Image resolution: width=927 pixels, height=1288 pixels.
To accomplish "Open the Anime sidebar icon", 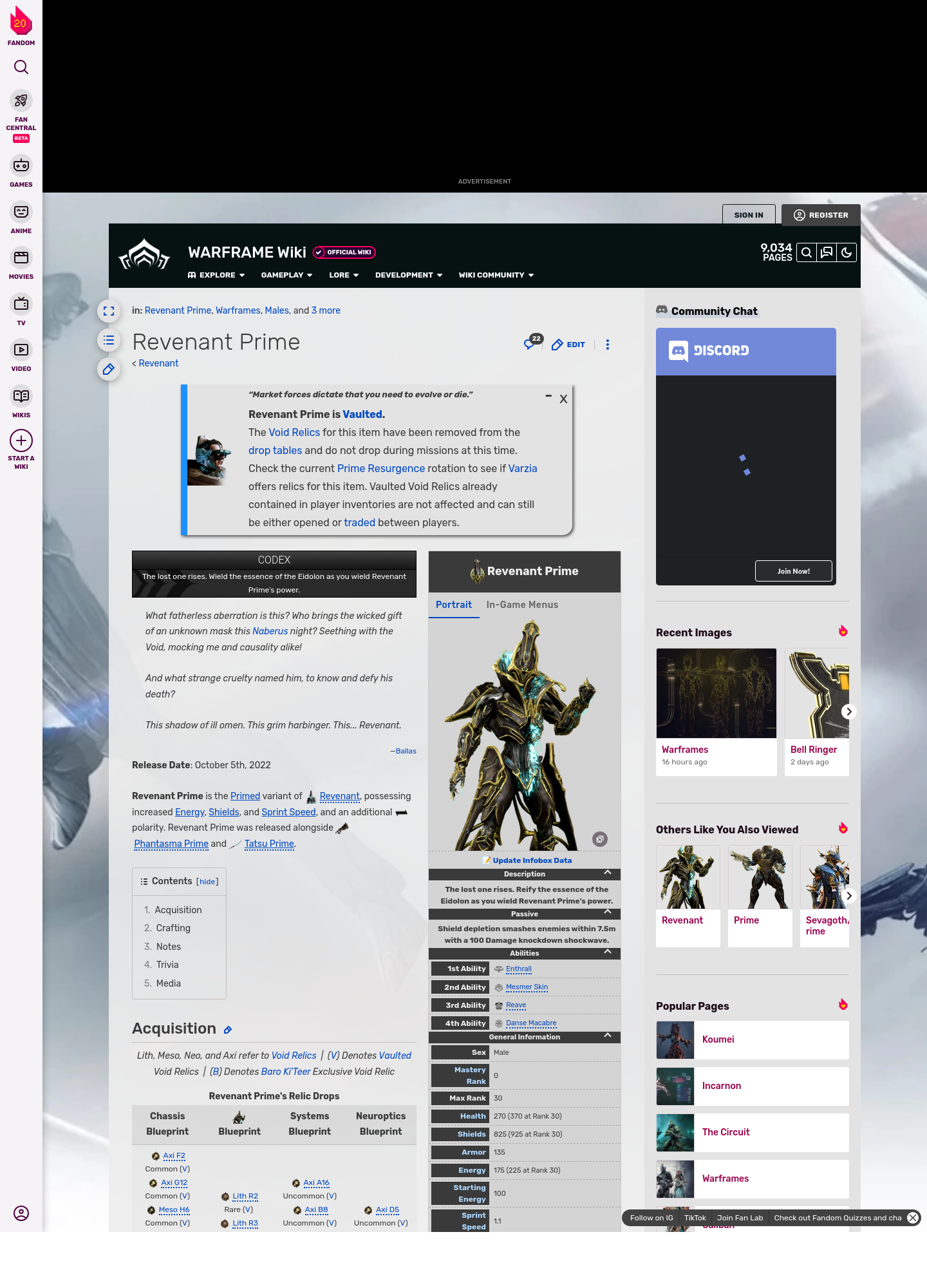I will pos(21,212).
